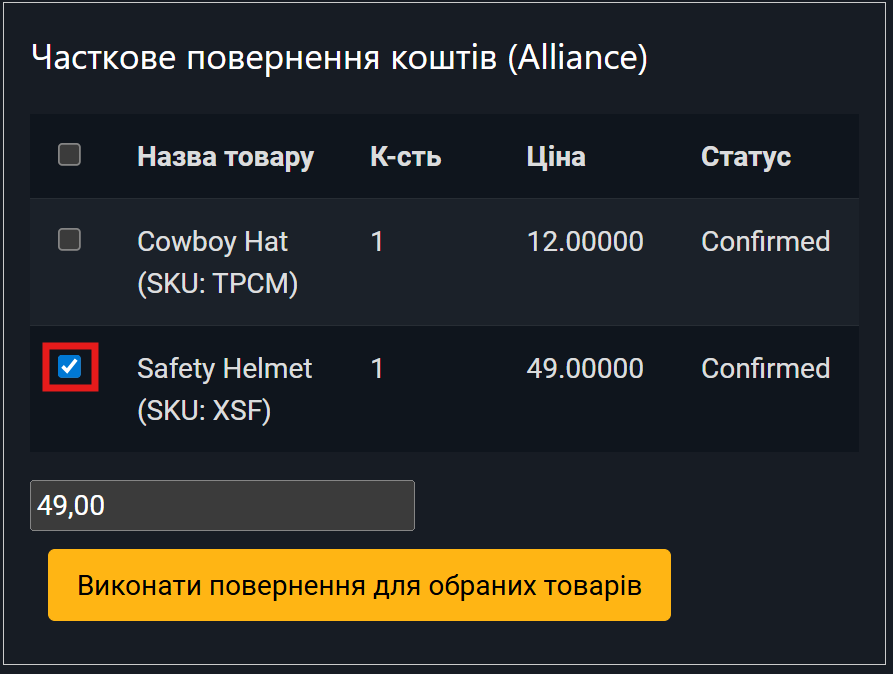The image size is (893, 674).
Task: Click the refund amount field showing 49,00
Action: [x=222, y=506]
